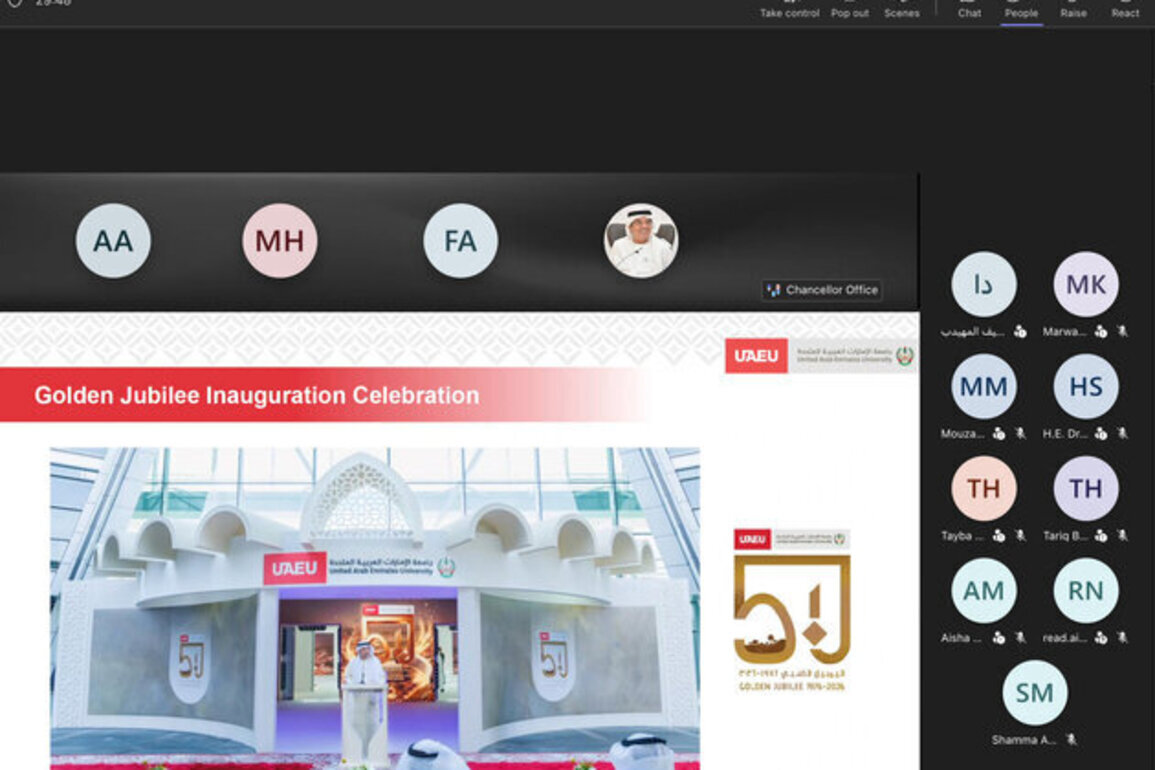Click Take control of the presentation
Screen dimensions: 1155x770
coord(789,11)
